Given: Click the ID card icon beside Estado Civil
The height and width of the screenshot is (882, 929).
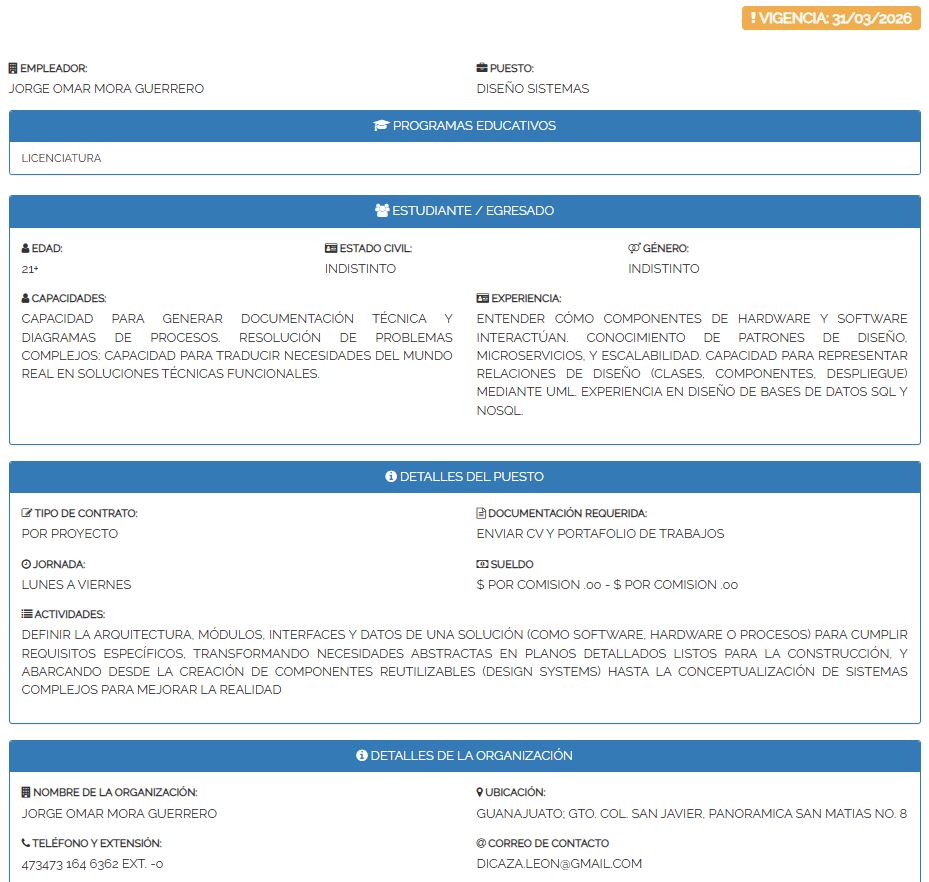Looking at the screenshot, I should [331, 248].
